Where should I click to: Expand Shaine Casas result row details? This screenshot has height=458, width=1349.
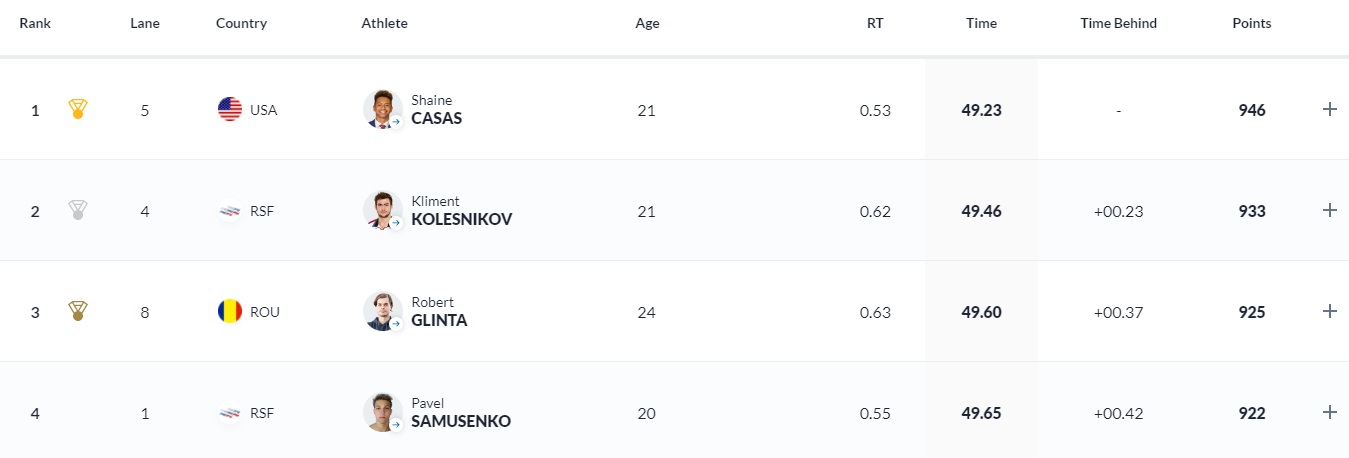click(1330, 109)
